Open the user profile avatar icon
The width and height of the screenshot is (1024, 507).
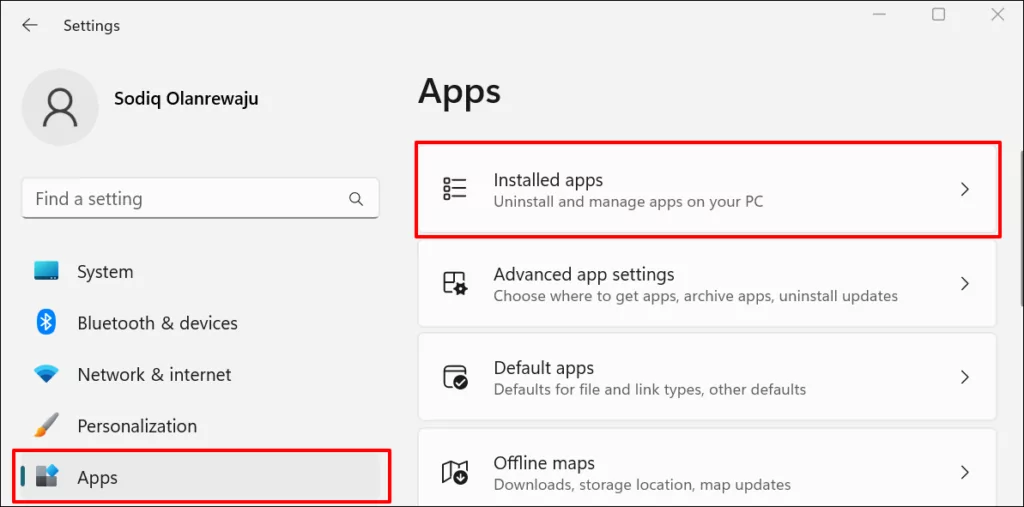[x=60, y=107]
